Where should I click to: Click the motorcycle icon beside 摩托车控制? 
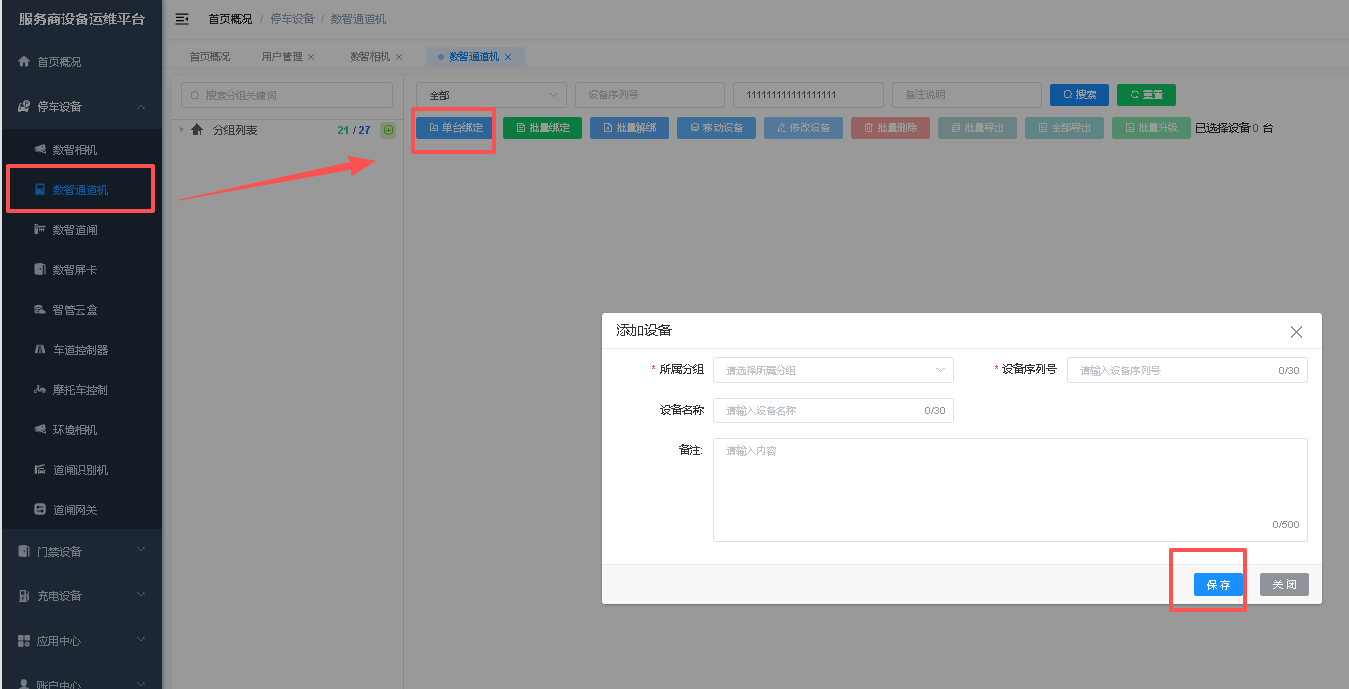[40, 390]
